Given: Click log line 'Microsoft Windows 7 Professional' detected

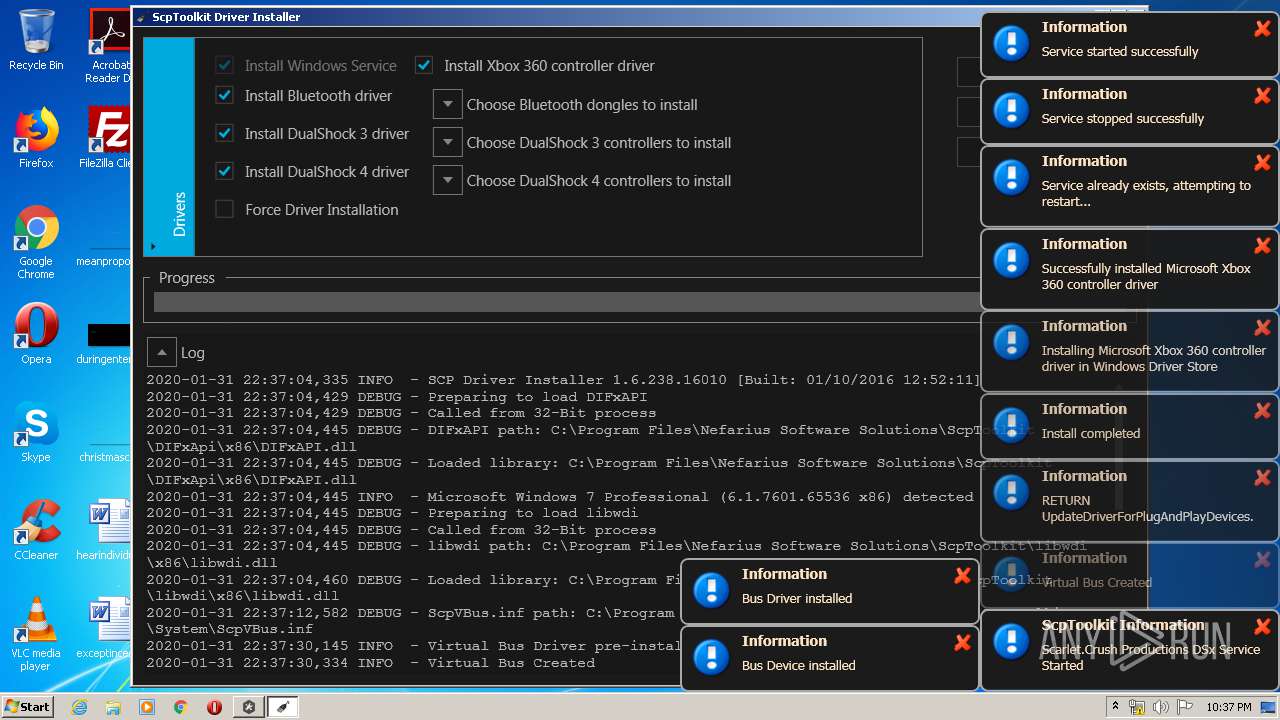Looking at the screenshot, I should click(x=560, y=497).
